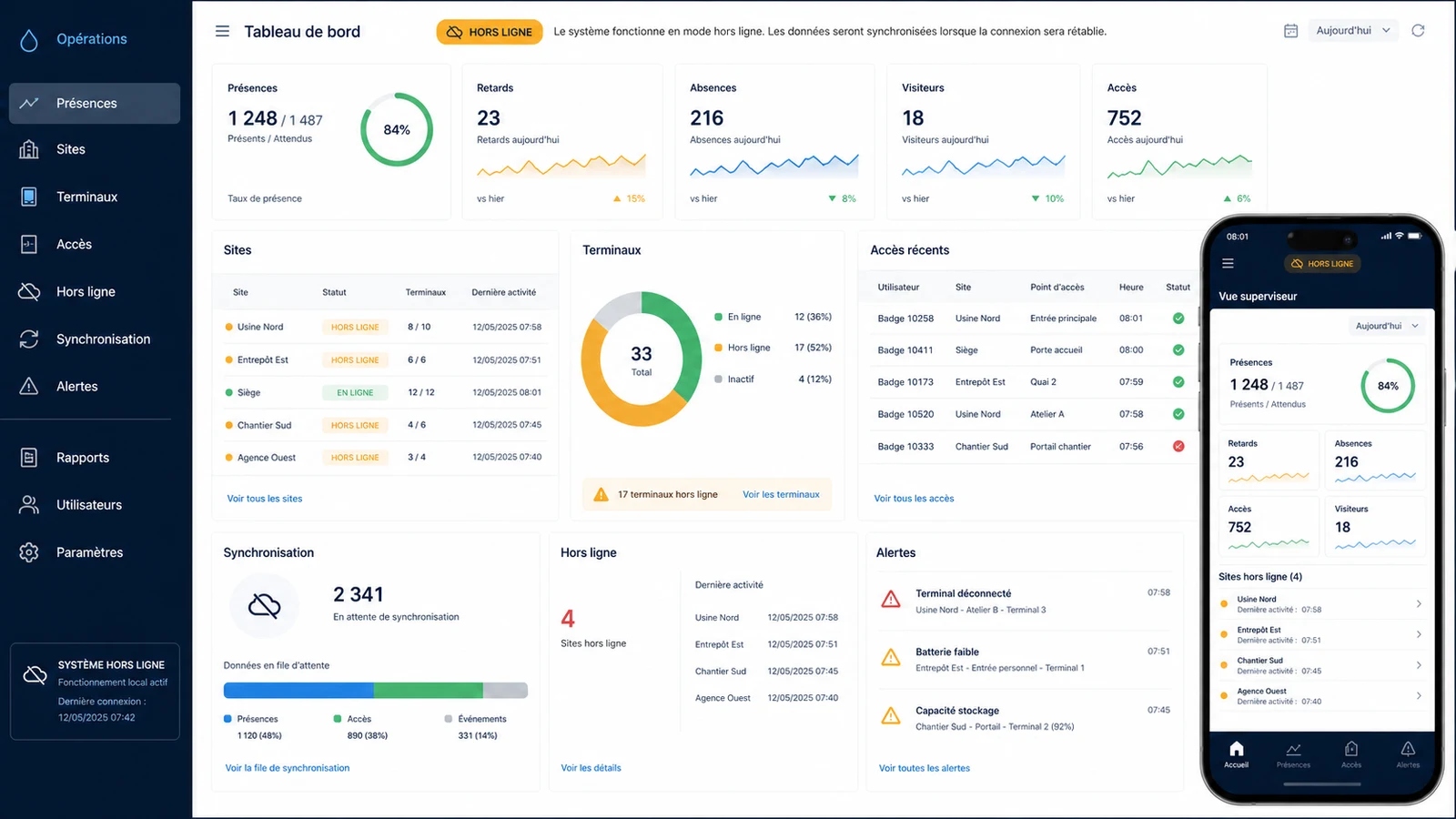This screenshot has height=819, width=1456.
Task: Expand Chantier Sud row chevron on phone
Action: pyautogui.click(x=1419, y=665)
